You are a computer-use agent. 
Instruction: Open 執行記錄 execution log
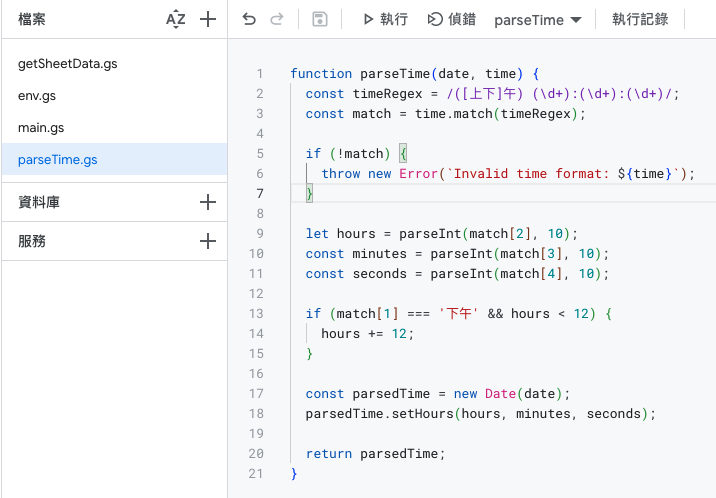pyautogui.click(x=640, y=19)
